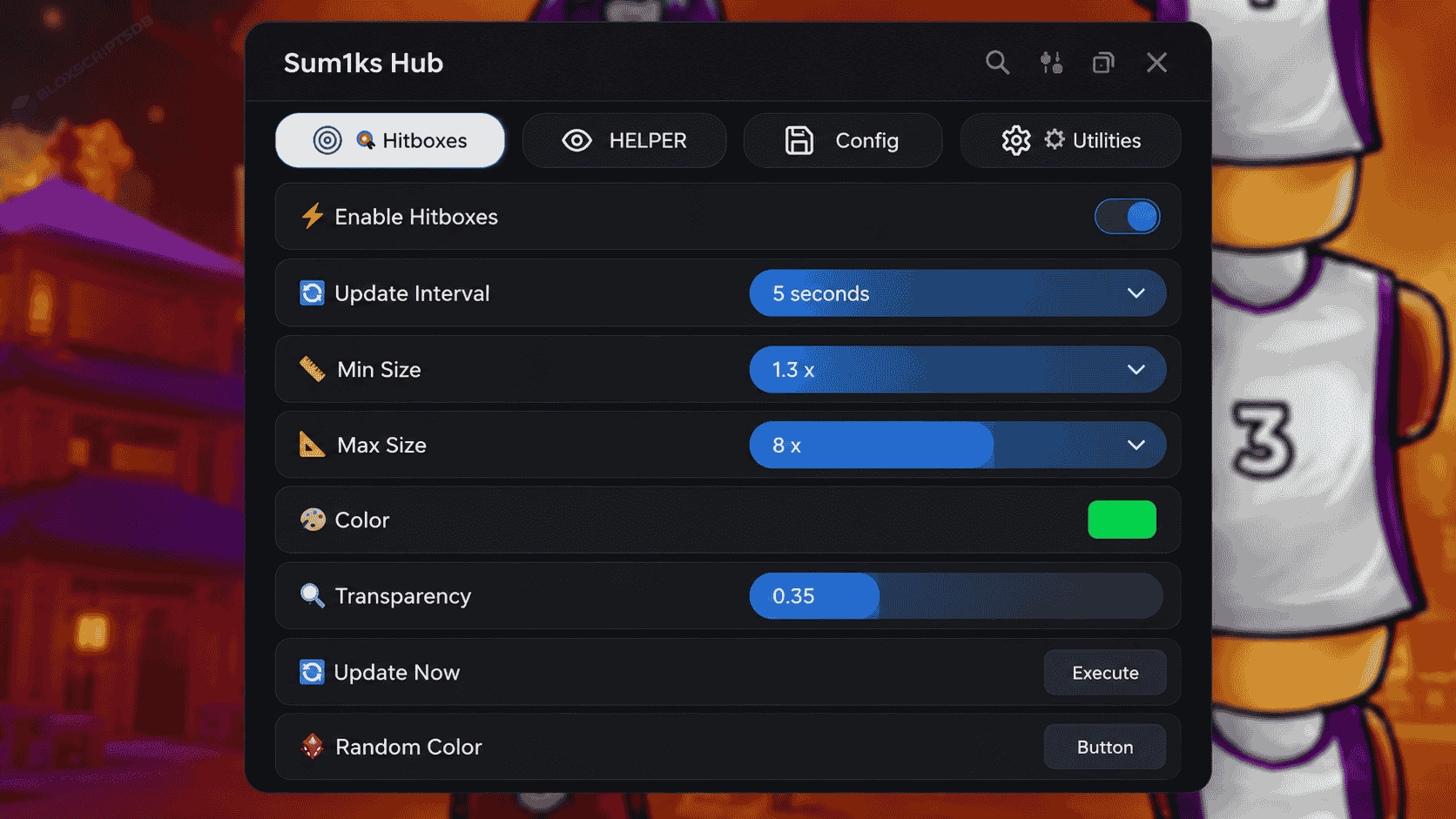Adjust the Transparency slider at 0.35
Screen dimensions: 1456x819
(x=956, y=596)
